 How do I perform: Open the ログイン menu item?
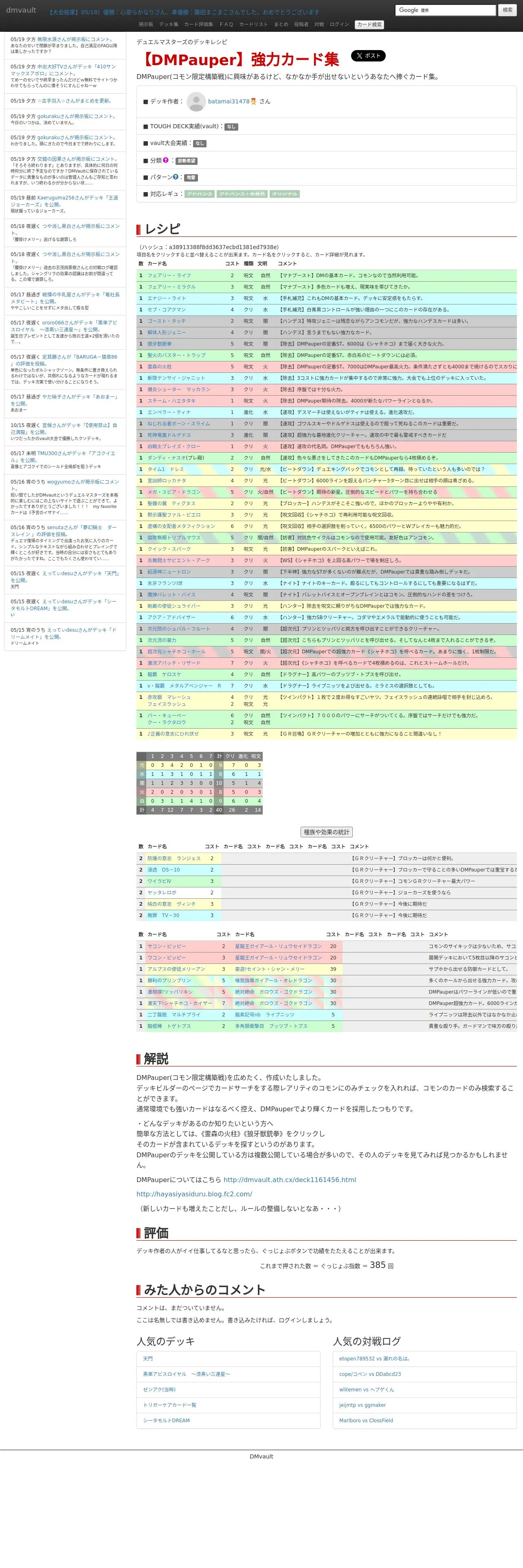pyautogui.click(x=339, y=24)
